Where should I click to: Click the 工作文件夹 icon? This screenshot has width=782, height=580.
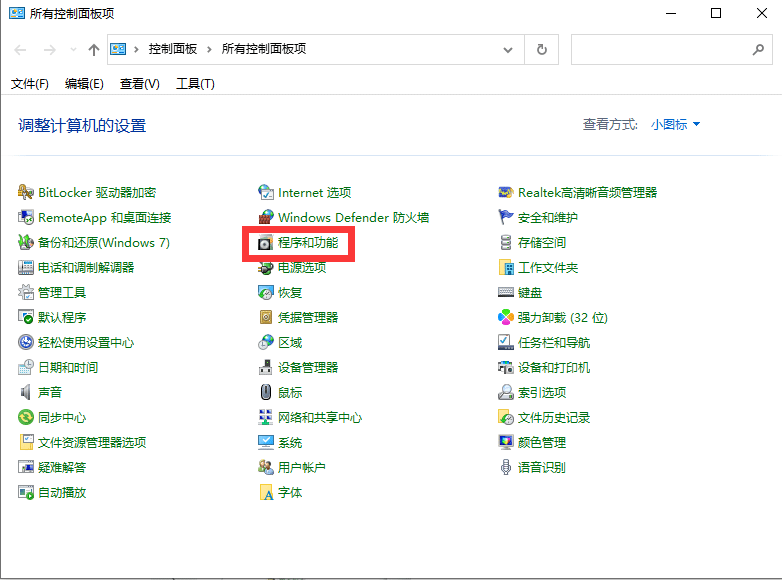coord(506,267)
